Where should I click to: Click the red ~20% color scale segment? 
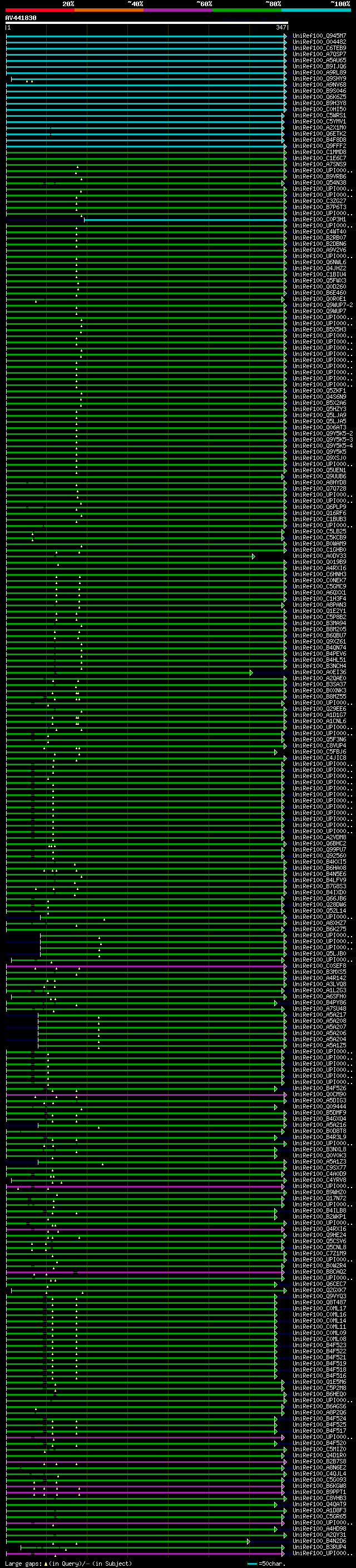39,11
